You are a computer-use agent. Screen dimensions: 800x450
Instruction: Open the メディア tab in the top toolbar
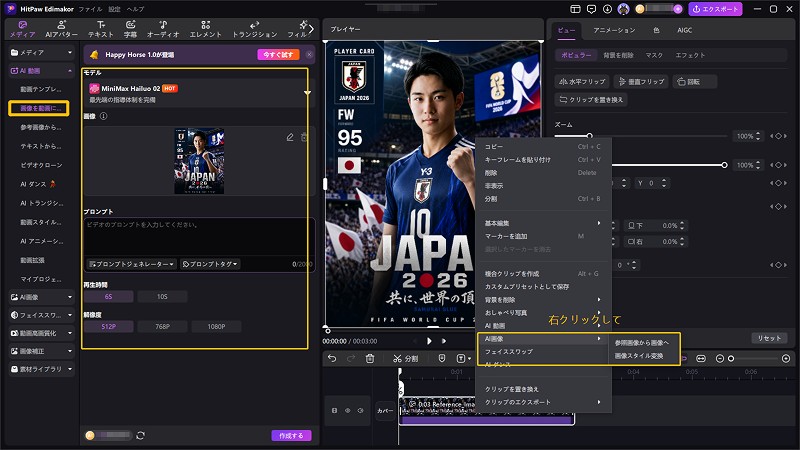point(22,29)
